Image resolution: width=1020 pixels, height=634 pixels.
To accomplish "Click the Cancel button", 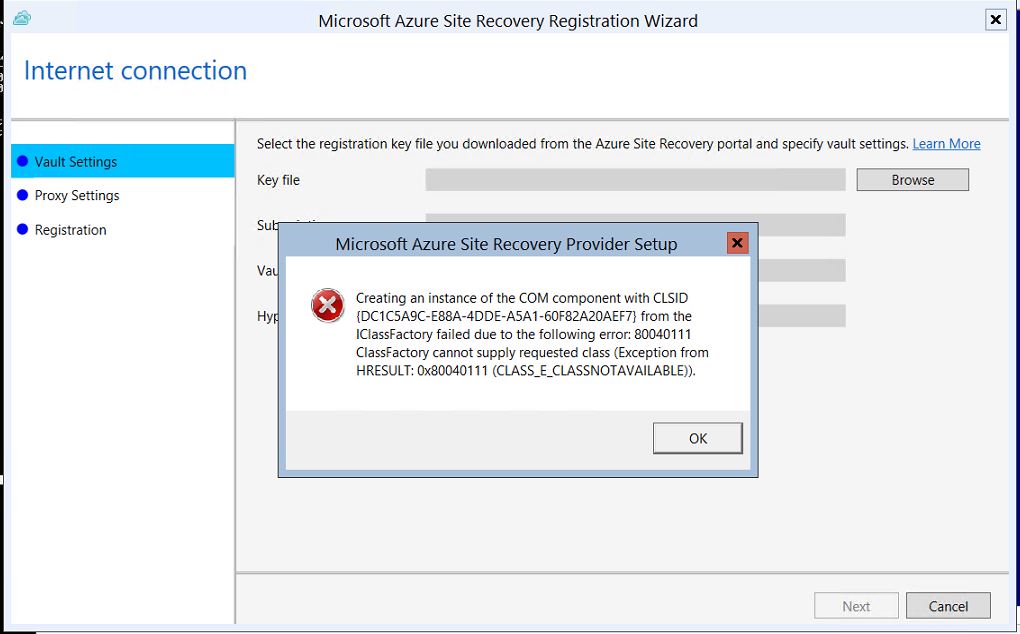I will [947, 606].
